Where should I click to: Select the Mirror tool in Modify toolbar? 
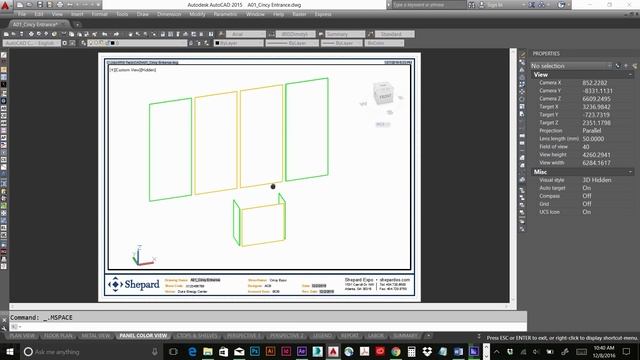522,69
